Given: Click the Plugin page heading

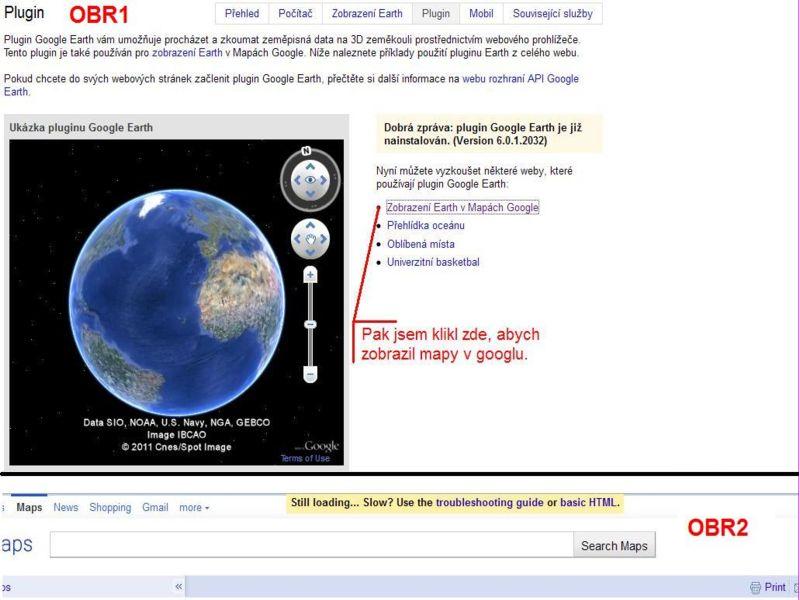Looking at the screenshot, I should click(24, 13).
